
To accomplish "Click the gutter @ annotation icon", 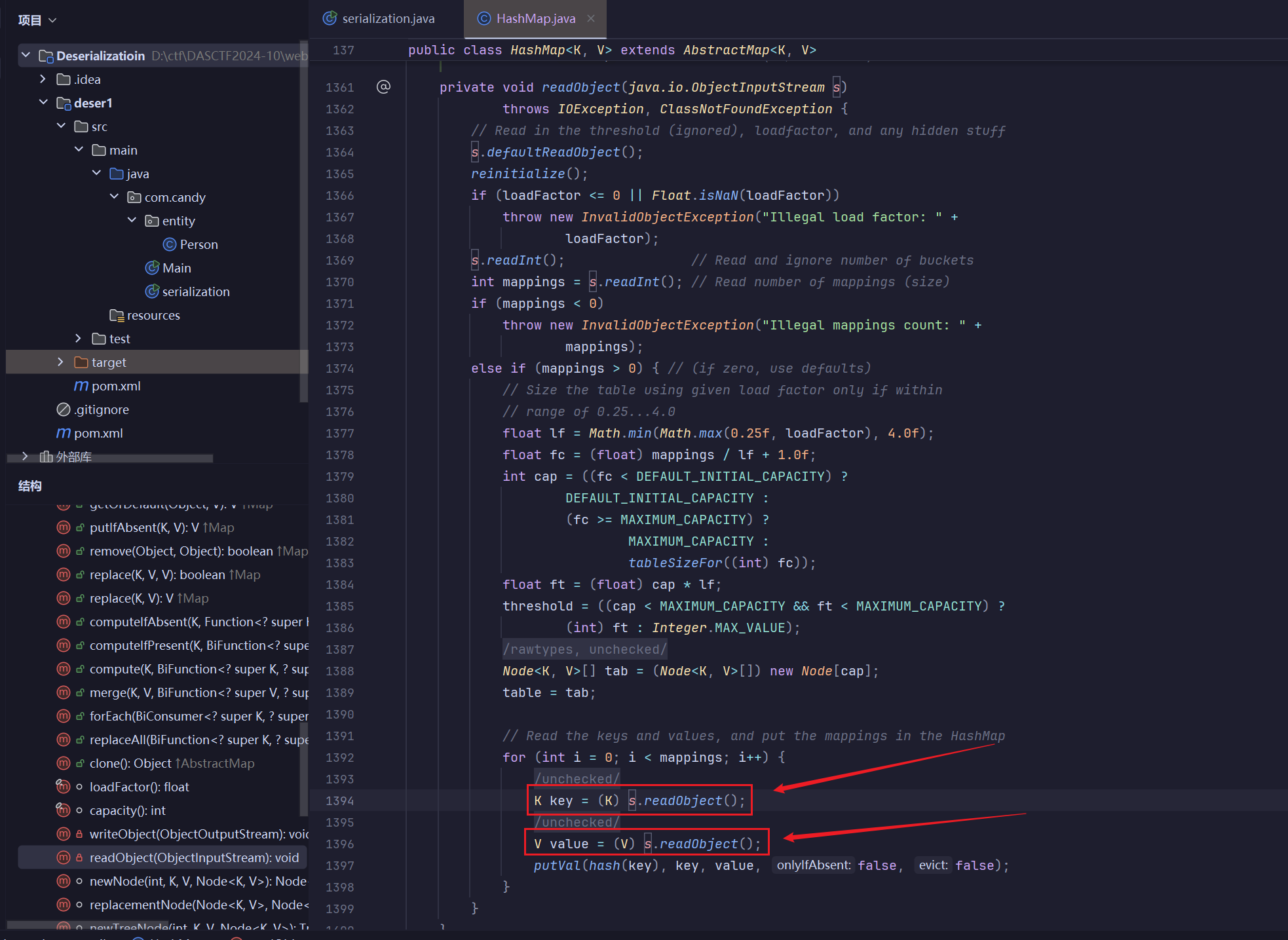I will pos(384,86).
